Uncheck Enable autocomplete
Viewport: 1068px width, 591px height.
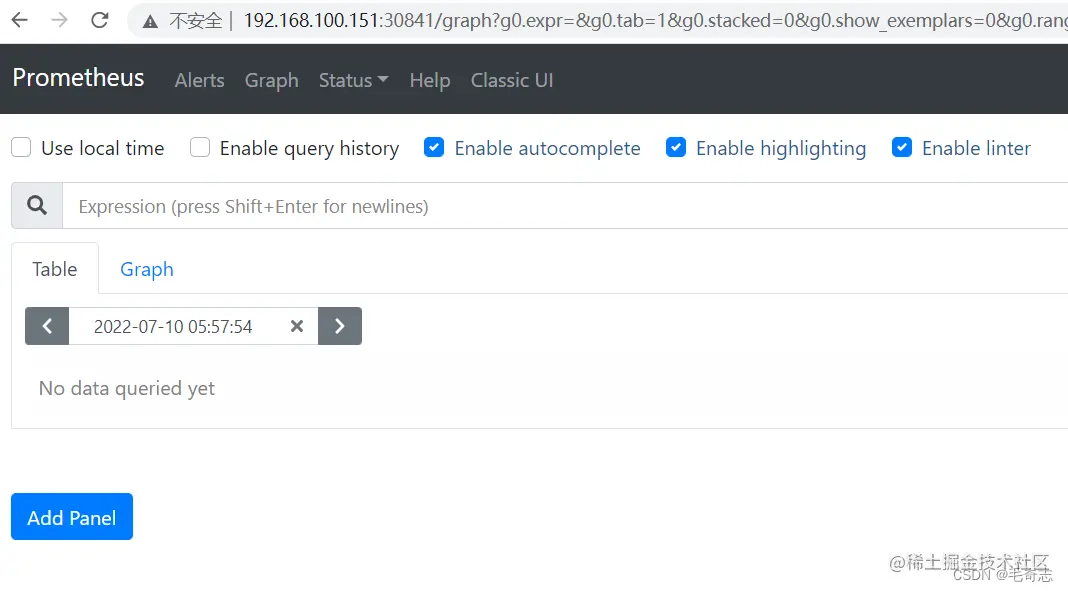point(434,147)
